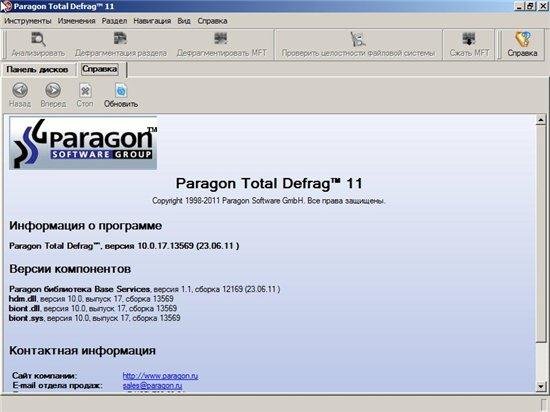Click the Анализировать toolbar icon
550x412 pixels.
pos(38,39)
